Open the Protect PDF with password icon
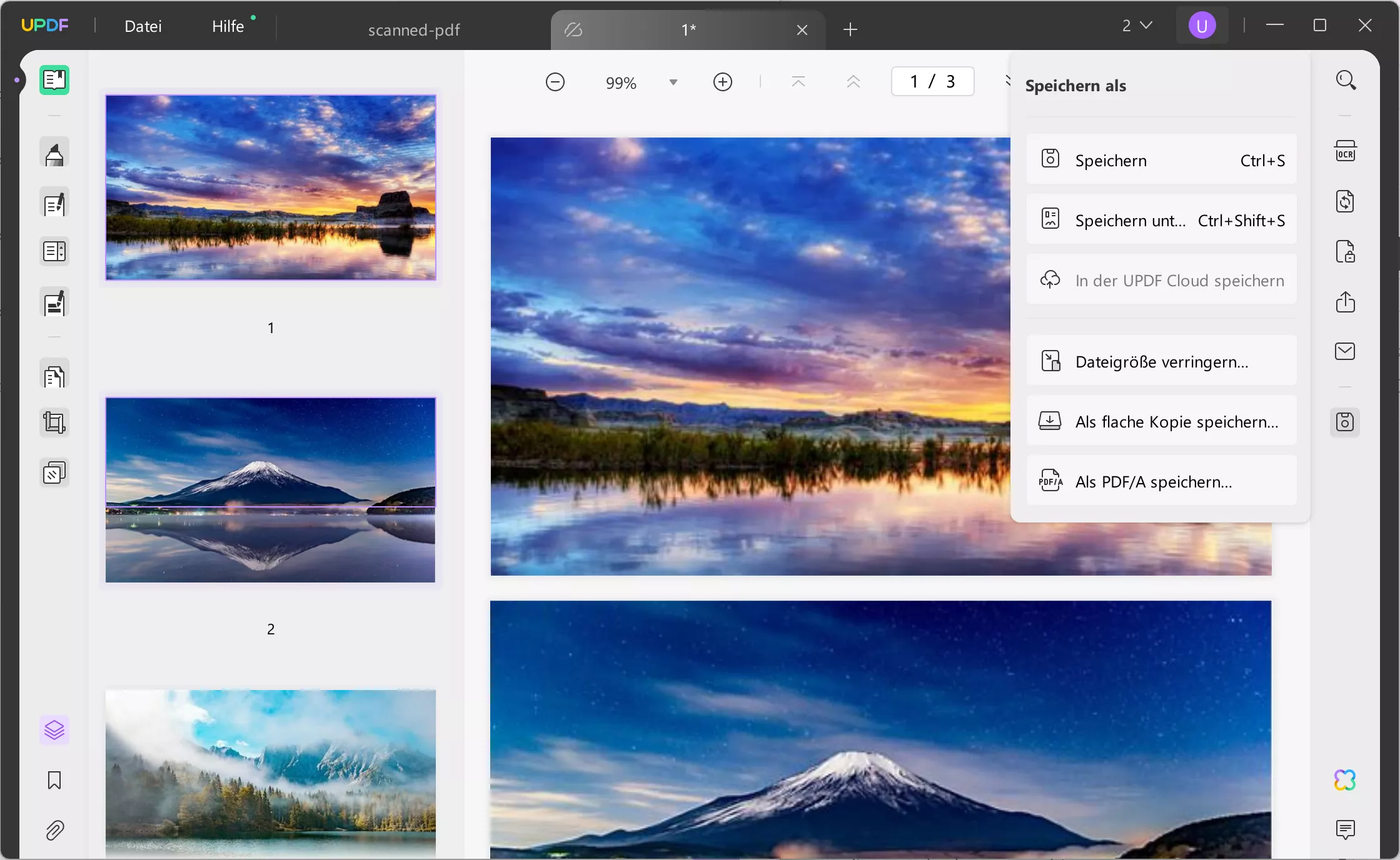This screenshot has height=860, width=1400. 1345,252
